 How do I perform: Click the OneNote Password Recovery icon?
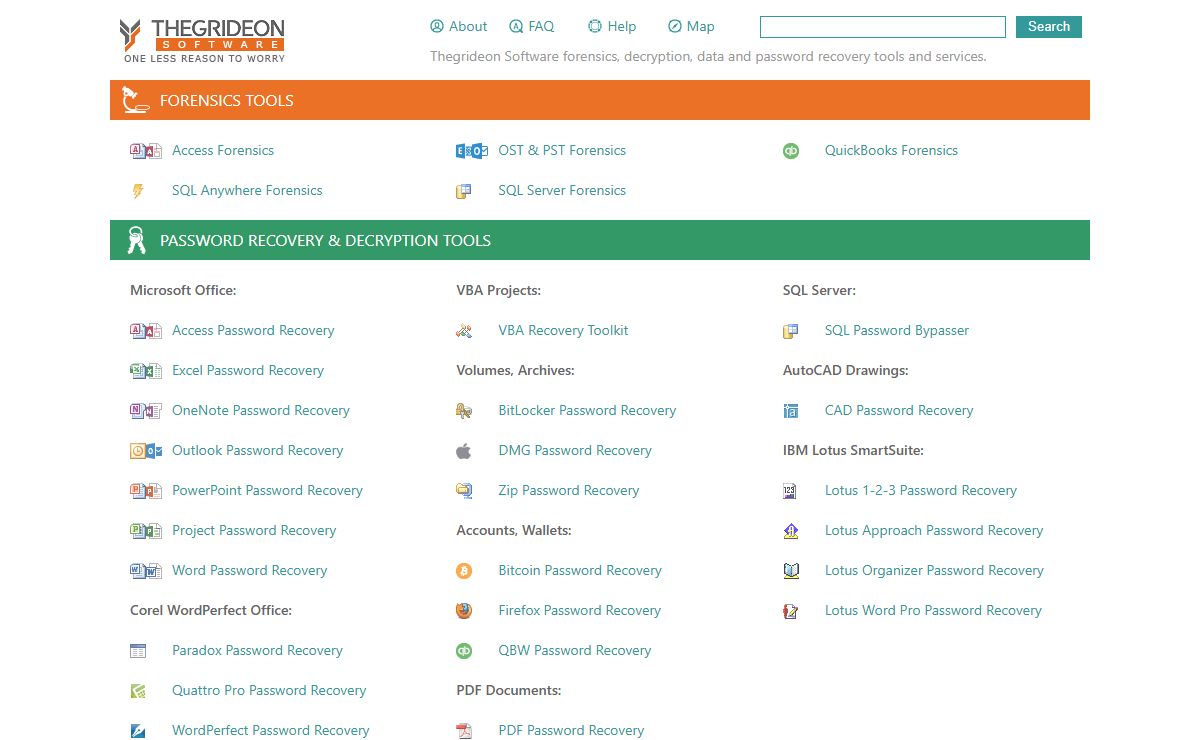click(x=146, y=411)
